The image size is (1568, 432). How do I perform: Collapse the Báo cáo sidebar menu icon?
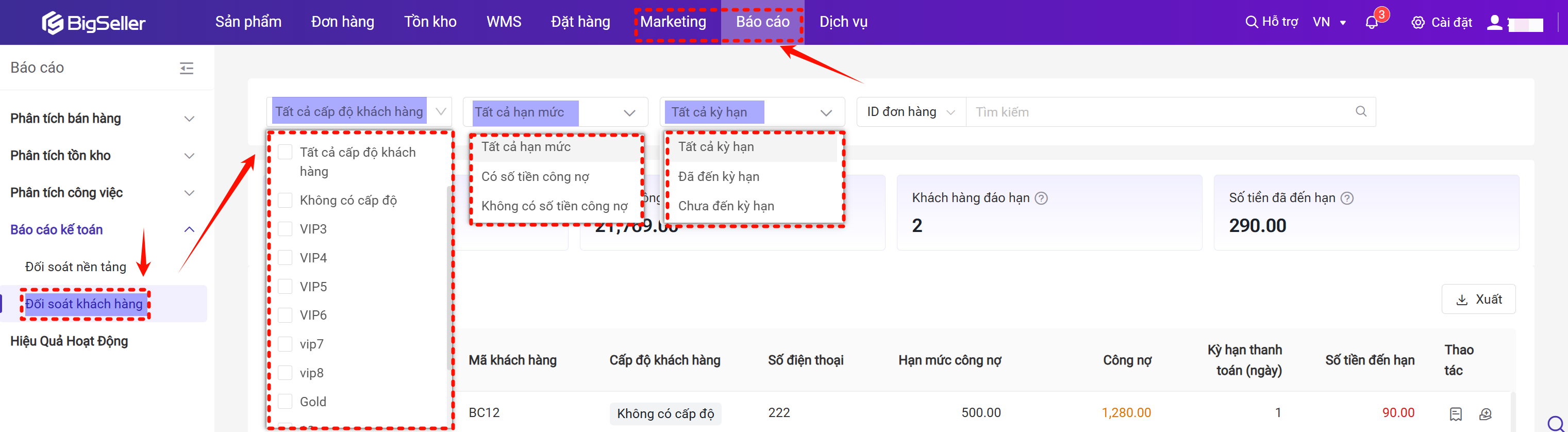coord(187,68)
